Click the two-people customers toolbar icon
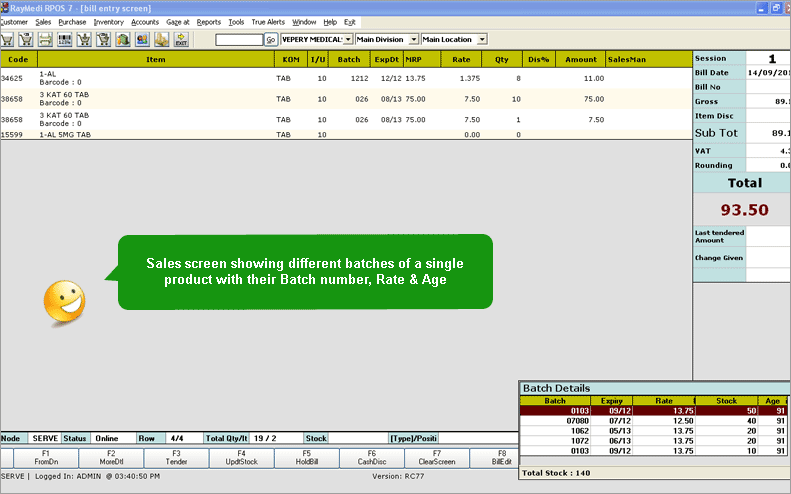 click(142, 40)
